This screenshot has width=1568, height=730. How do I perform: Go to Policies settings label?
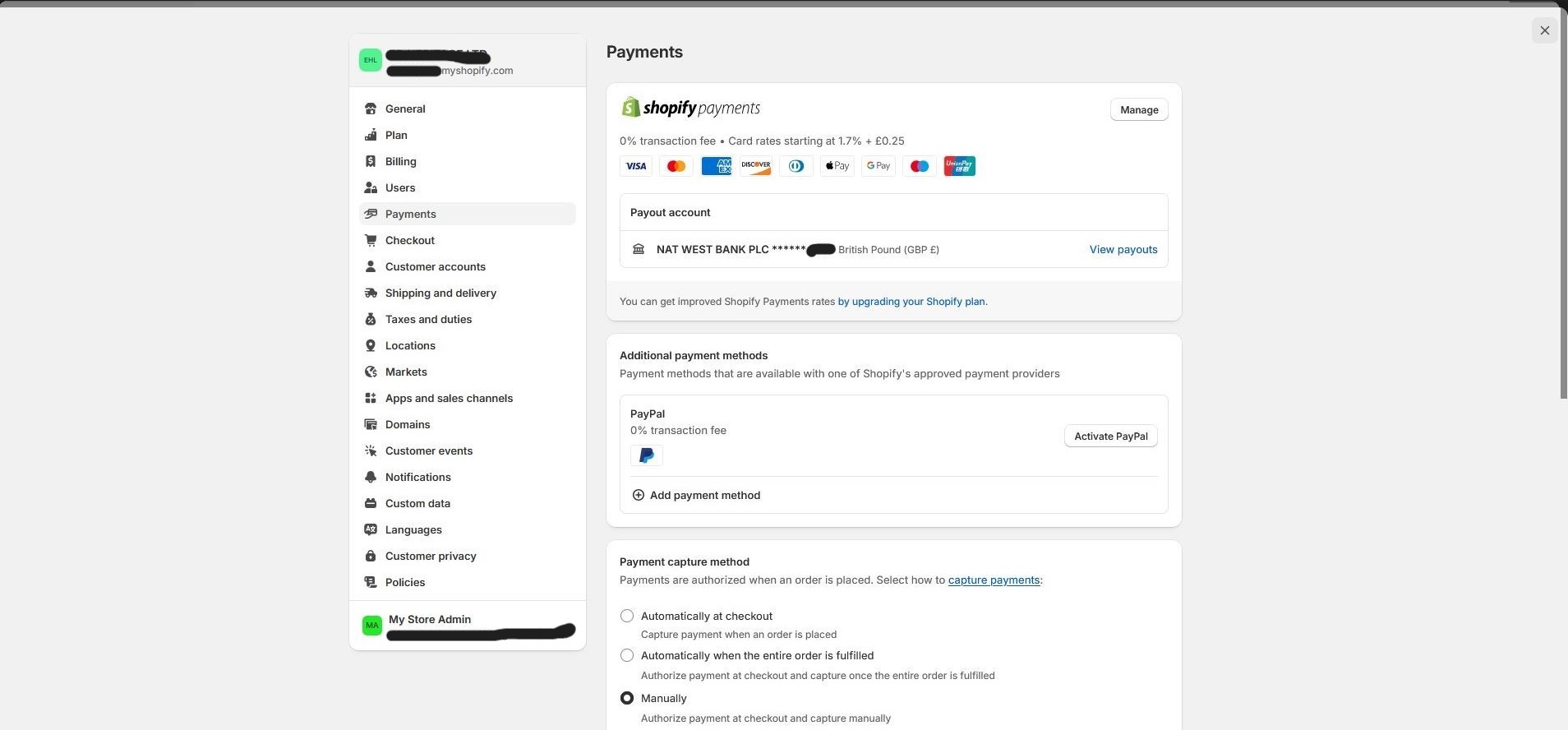[405, 582]
